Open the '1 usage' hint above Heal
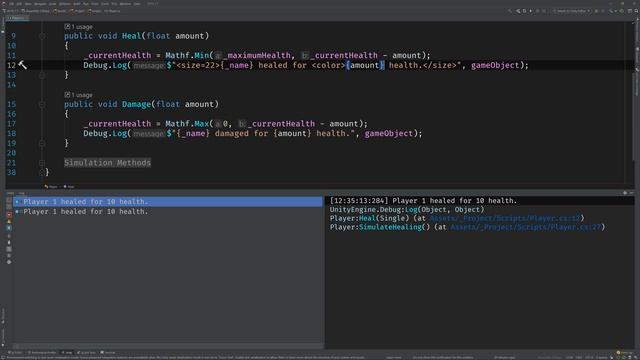The height and width of the screenshot is (360, 640). point(78,27)
